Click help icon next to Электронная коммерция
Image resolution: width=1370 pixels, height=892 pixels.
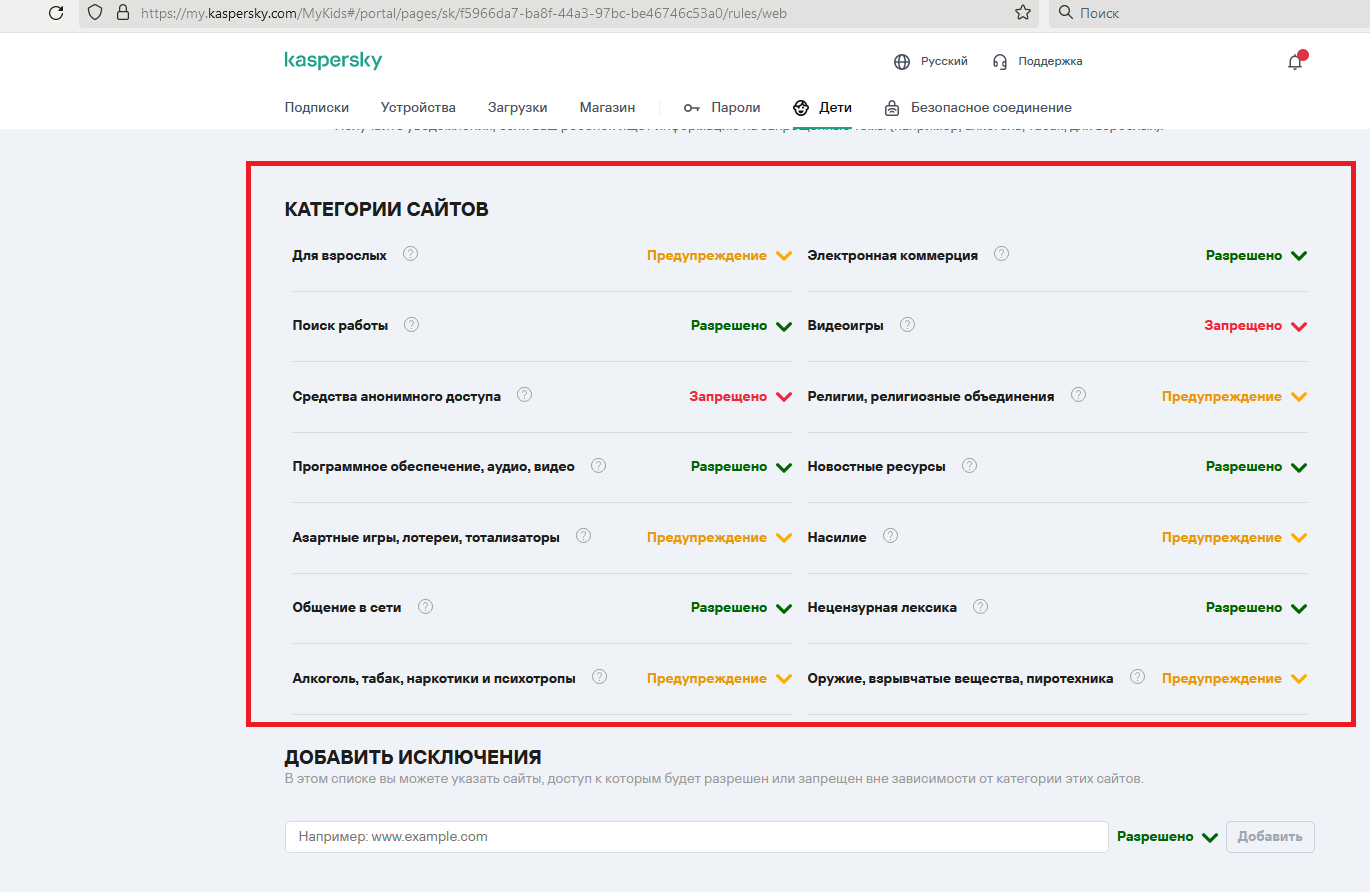[x=1001, y=254]
